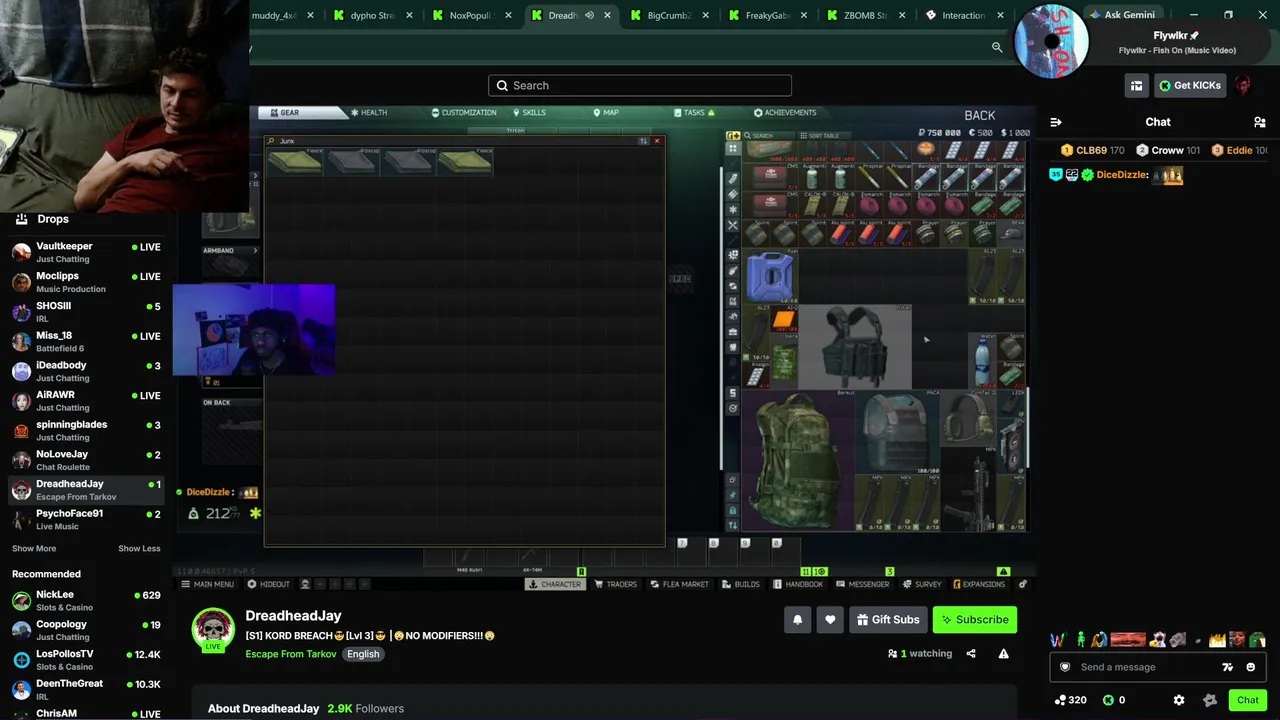Open Ask Gemini in browser
This screenshot has height=720, width=1280.
(x=1121, y=15)
